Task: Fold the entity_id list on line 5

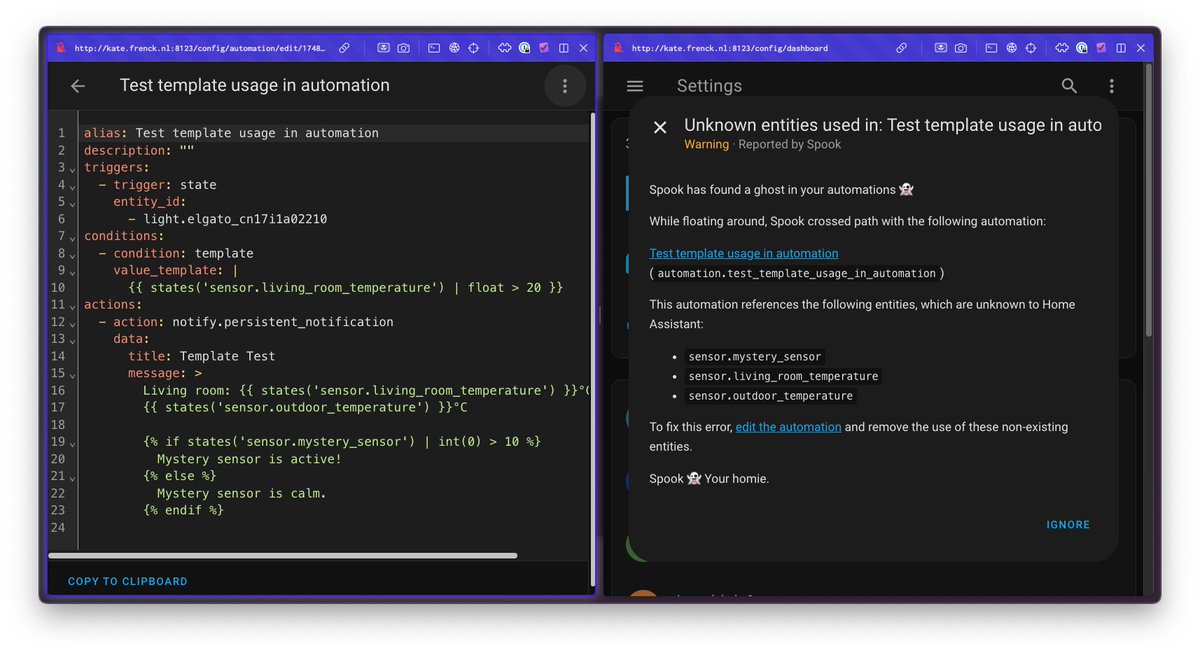Action: [x=72, y=203]
